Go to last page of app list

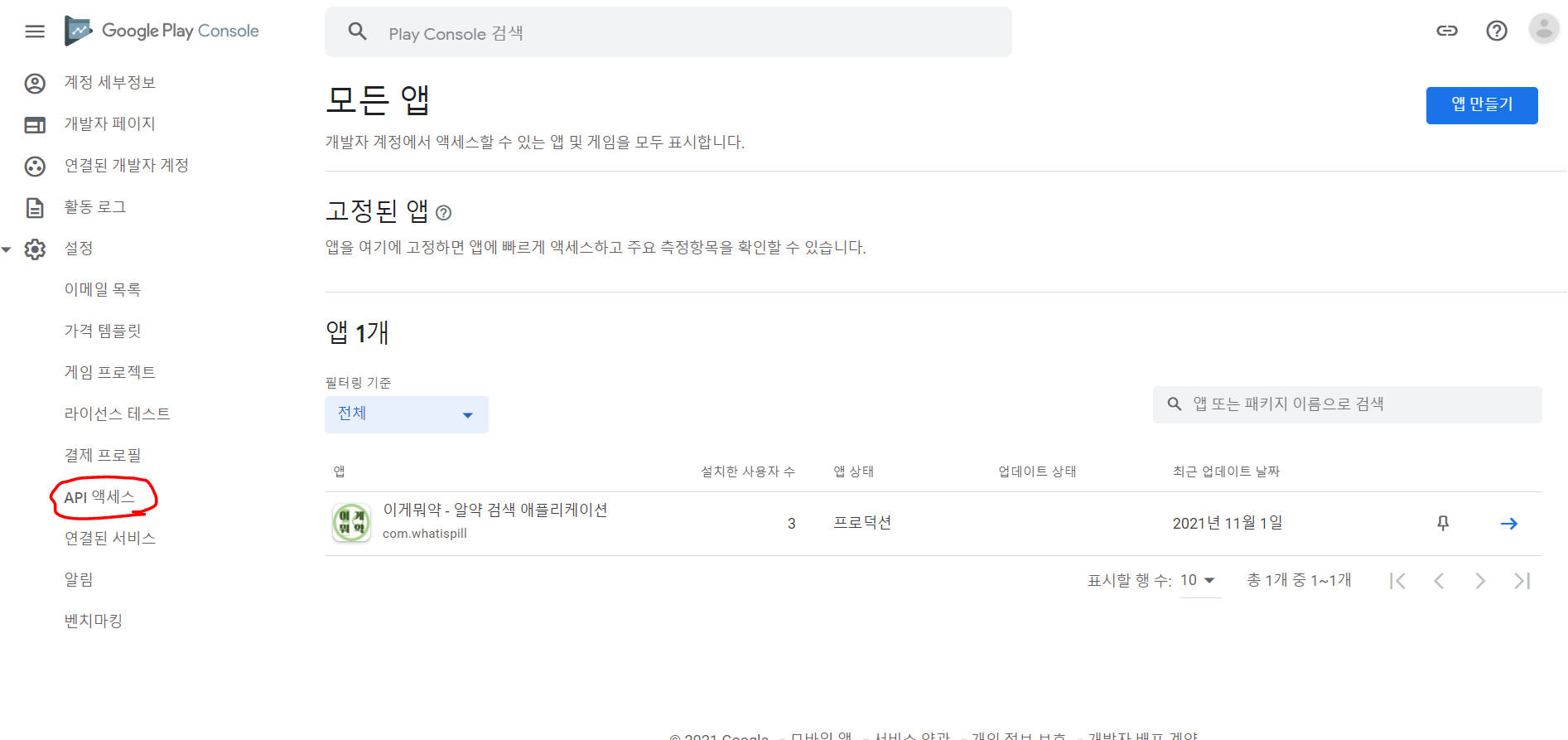[x=1522, y=581]
